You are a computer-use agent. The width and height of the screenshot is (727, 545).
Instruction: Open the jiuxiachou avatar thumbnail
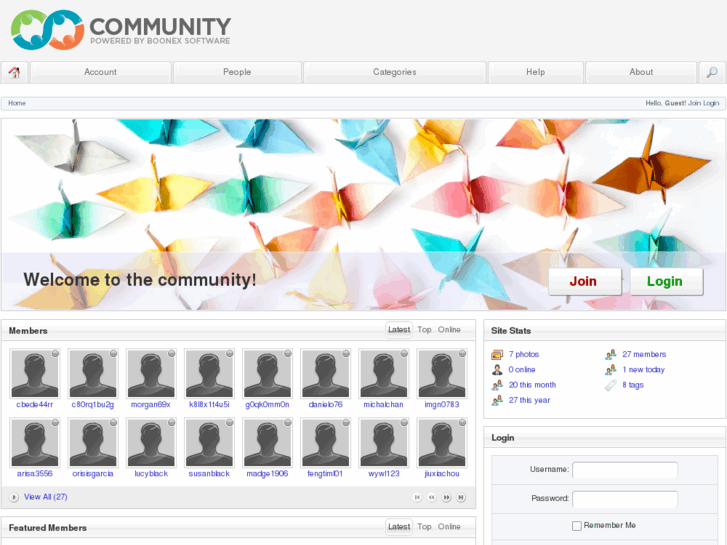[442, 442]
